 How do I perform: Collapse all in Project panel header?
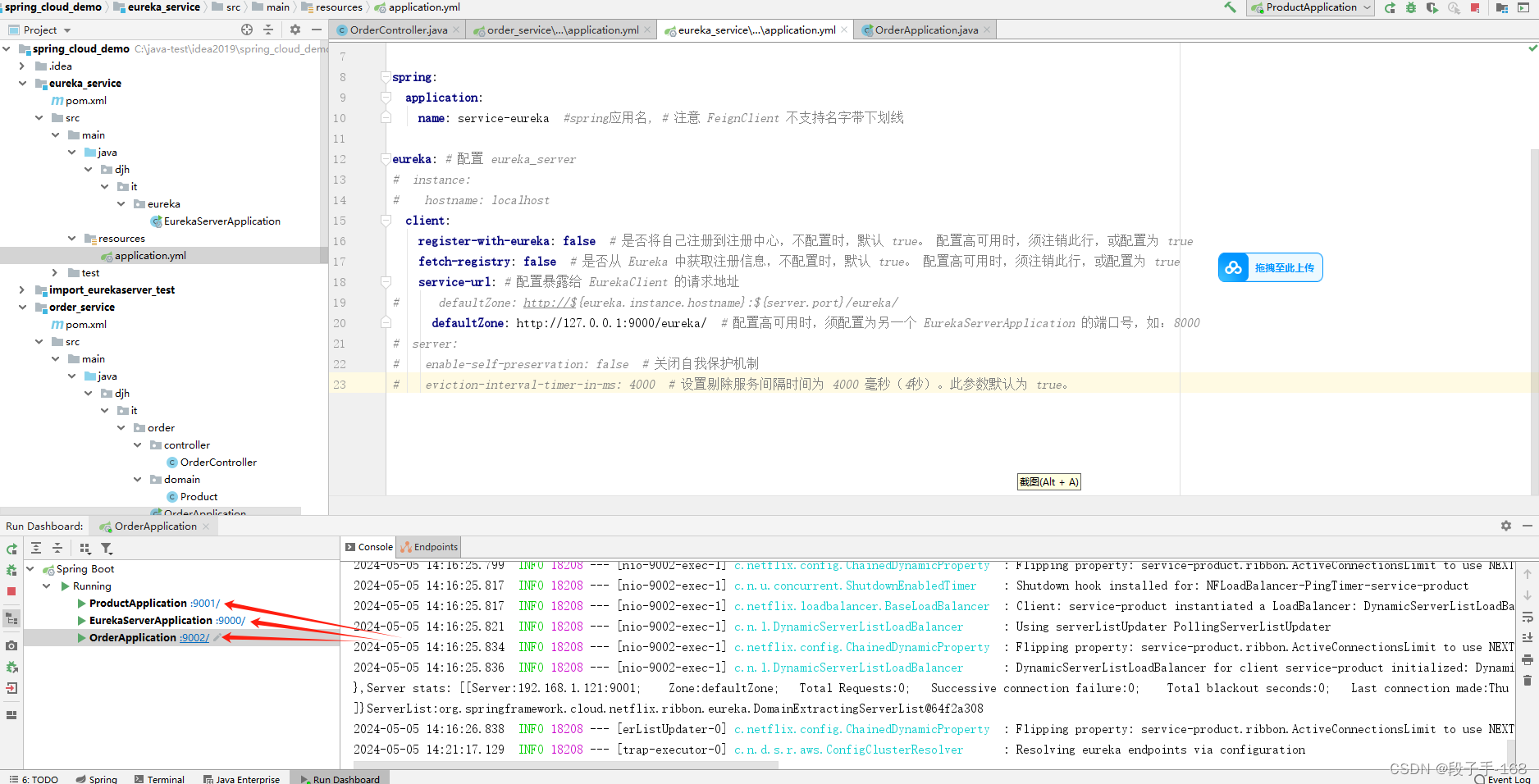tap(268, 30)
